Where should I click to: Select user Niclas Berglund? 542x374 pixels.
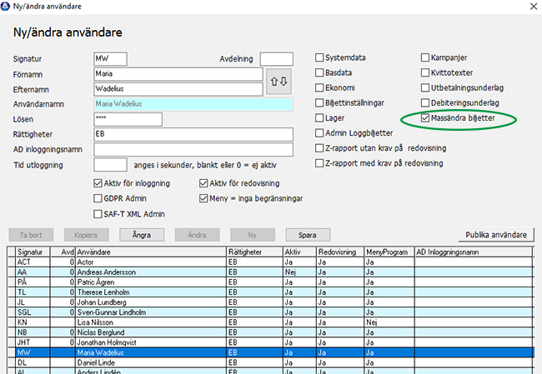(270, 332)
